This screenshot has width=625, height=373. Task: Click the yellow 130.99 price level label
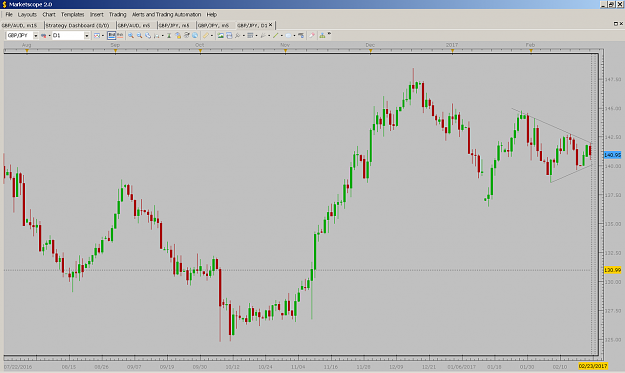612,270
